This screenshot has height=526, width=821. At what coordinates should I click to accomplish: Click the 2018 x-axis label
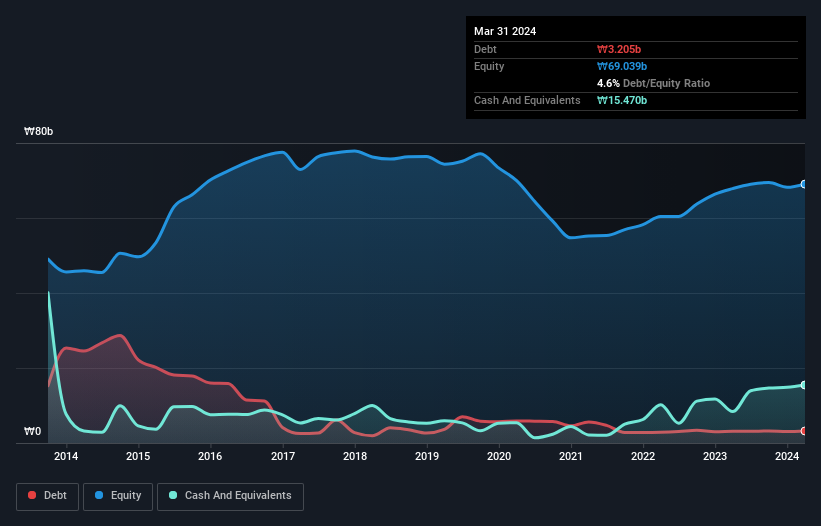pyautogui.click(x=355, y=456)
